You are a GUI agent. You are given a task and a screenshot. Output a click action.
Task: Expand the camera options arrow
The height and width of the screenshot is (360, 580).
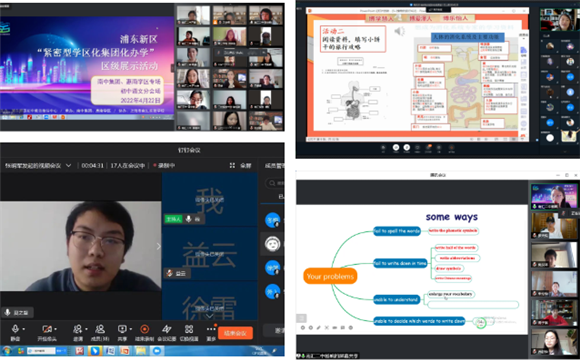[55, 329]
